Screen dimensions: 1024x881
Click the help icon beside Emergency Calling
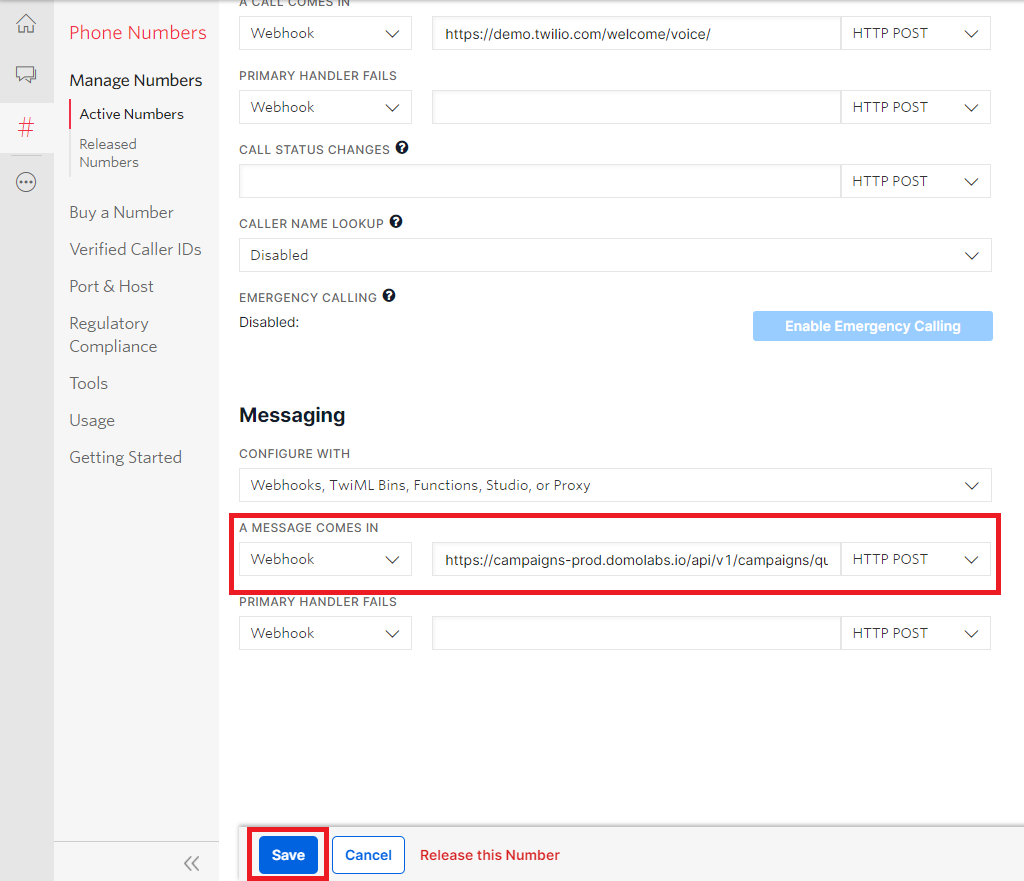388,295
